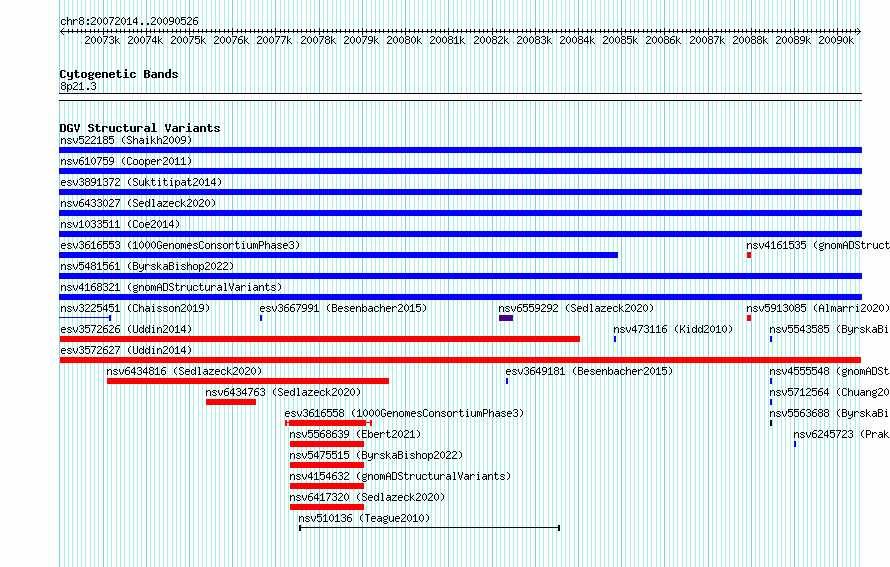Click nsv5563688 variant label
The image size is (890, 567).
coord(829,413)
